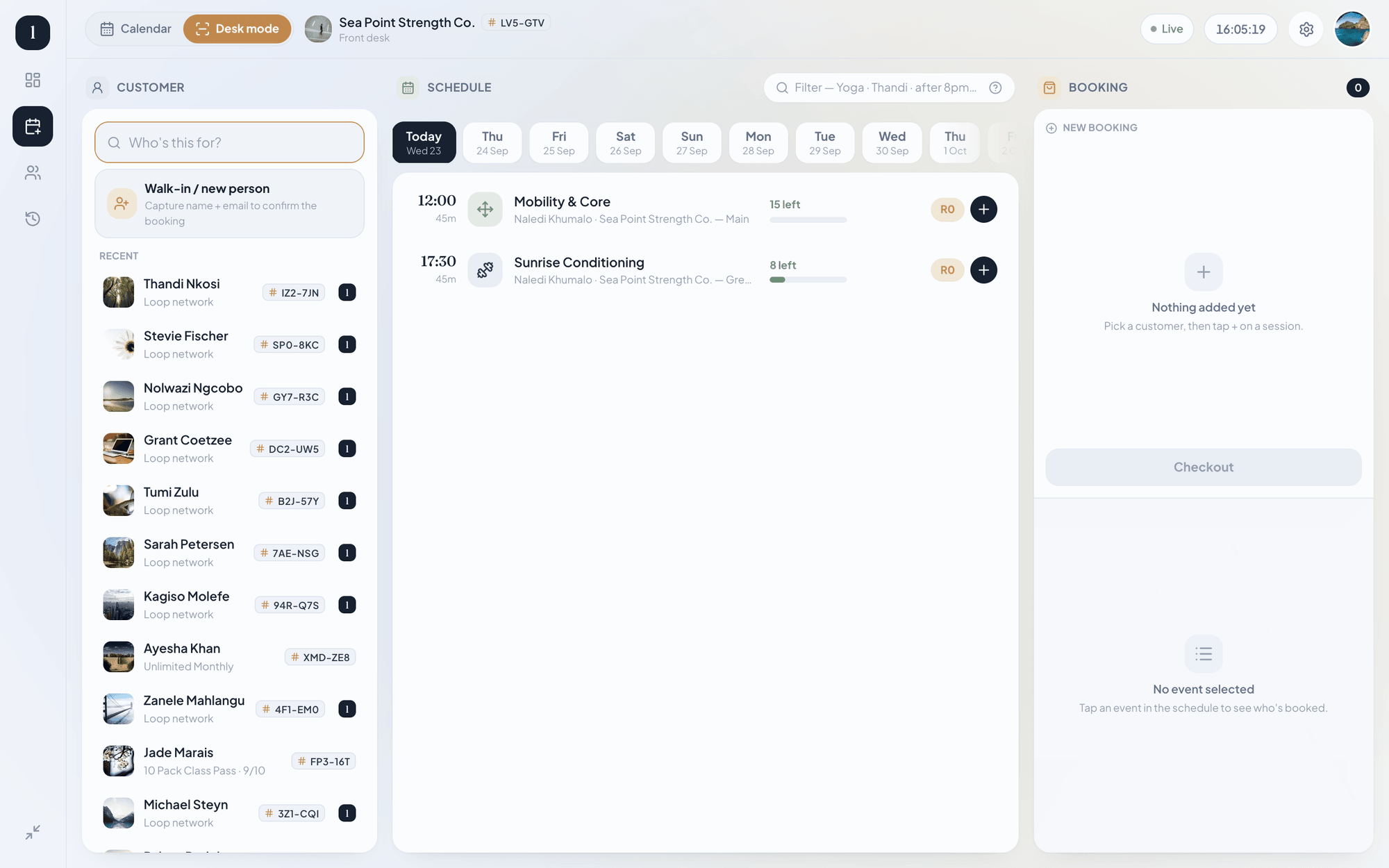Click the #FP3-16T code for Jade Marais
The image size is (1389, 868).
click(324, 761)
